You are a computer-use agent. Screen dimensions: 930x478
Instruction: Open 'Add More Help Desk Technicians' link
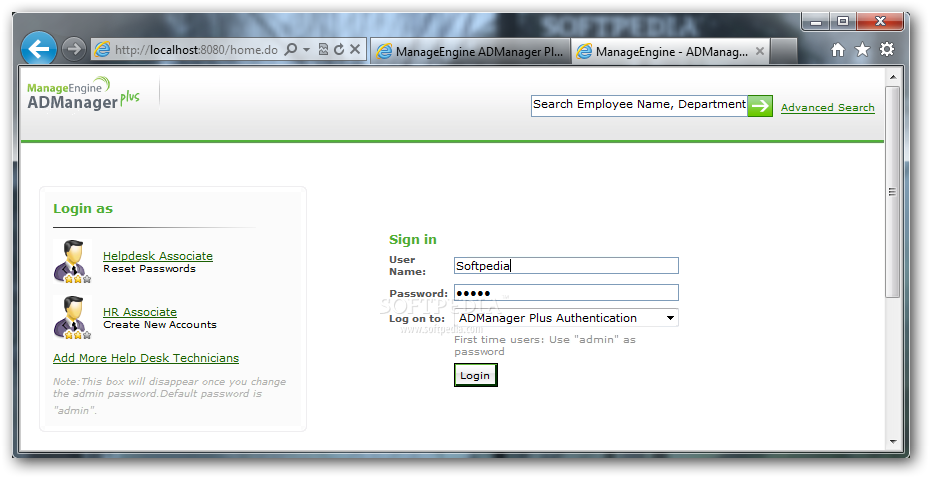point(146,358)
